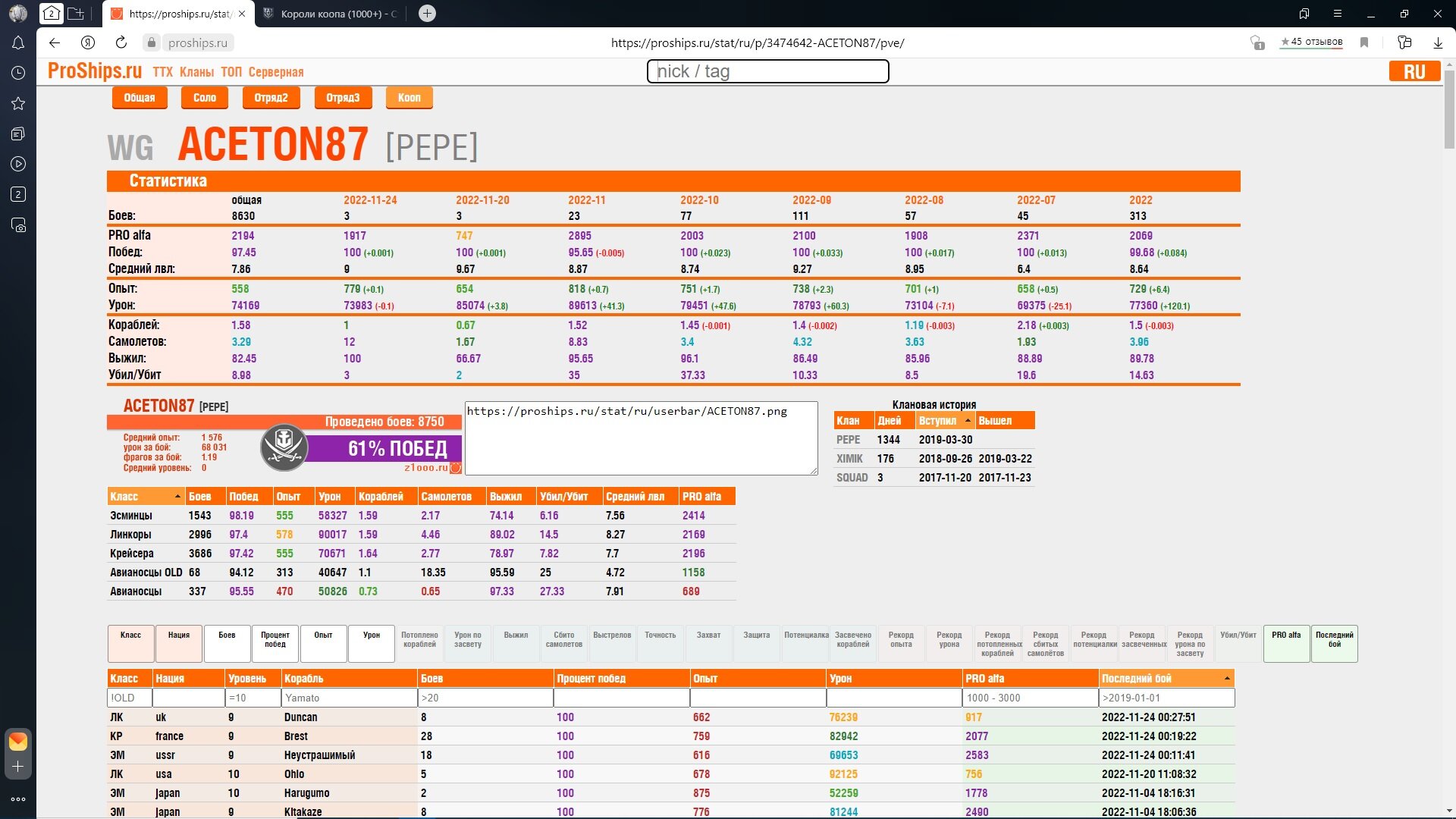1456x819 pixels.
Task: Select the Соло stats mode
Action: pyautogui.click(x=205, y=98)
